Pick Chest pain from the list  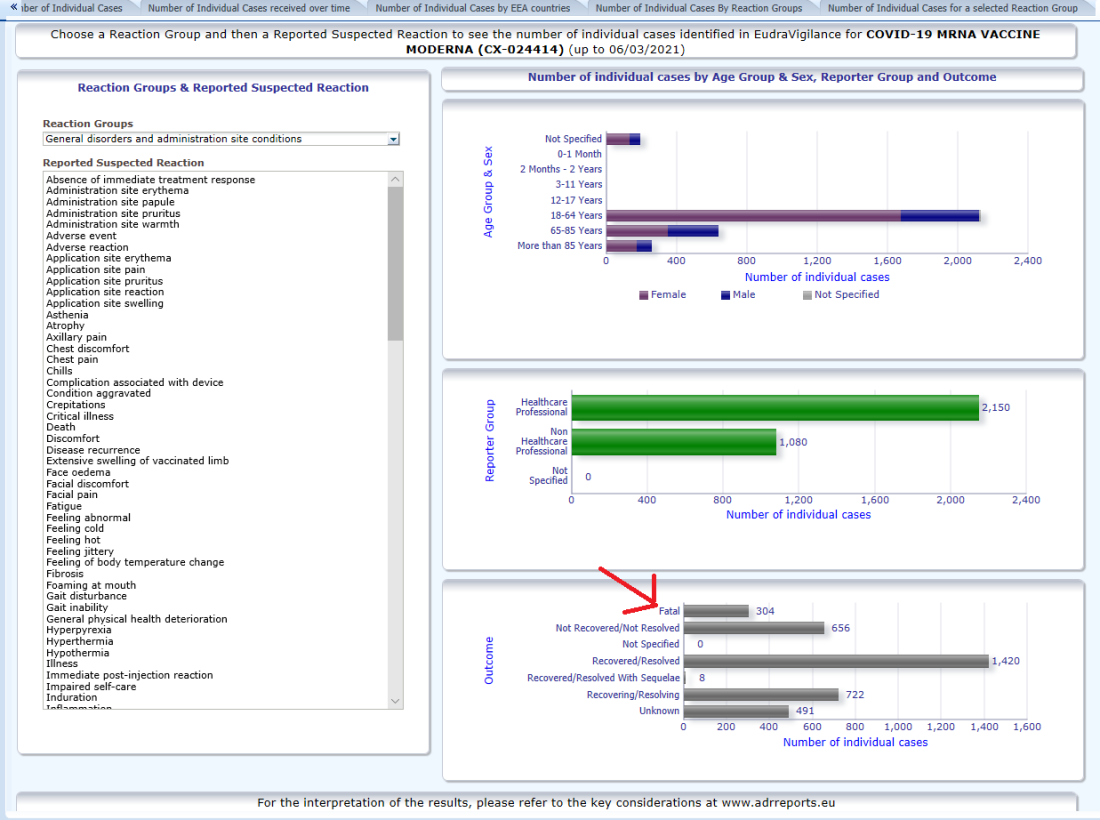pyautogui.click(x=72, y=360)
